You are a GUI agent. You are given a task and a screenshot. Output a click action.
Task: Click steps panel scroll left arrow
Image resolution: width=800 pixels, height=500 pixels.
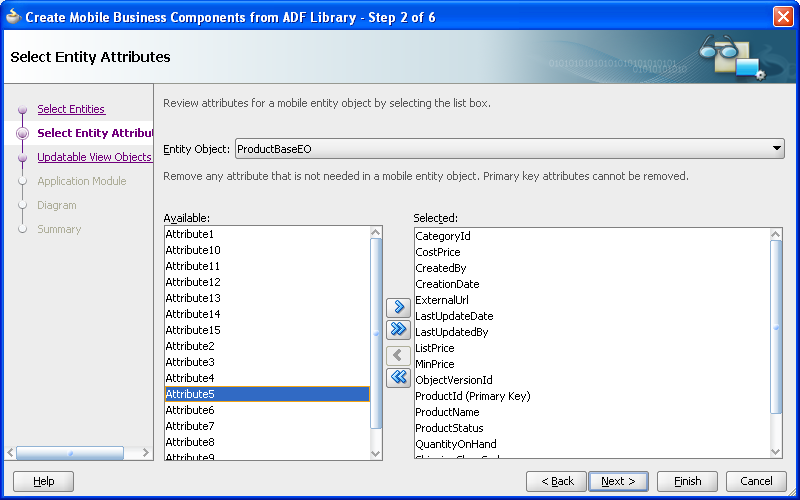[10, 453]
